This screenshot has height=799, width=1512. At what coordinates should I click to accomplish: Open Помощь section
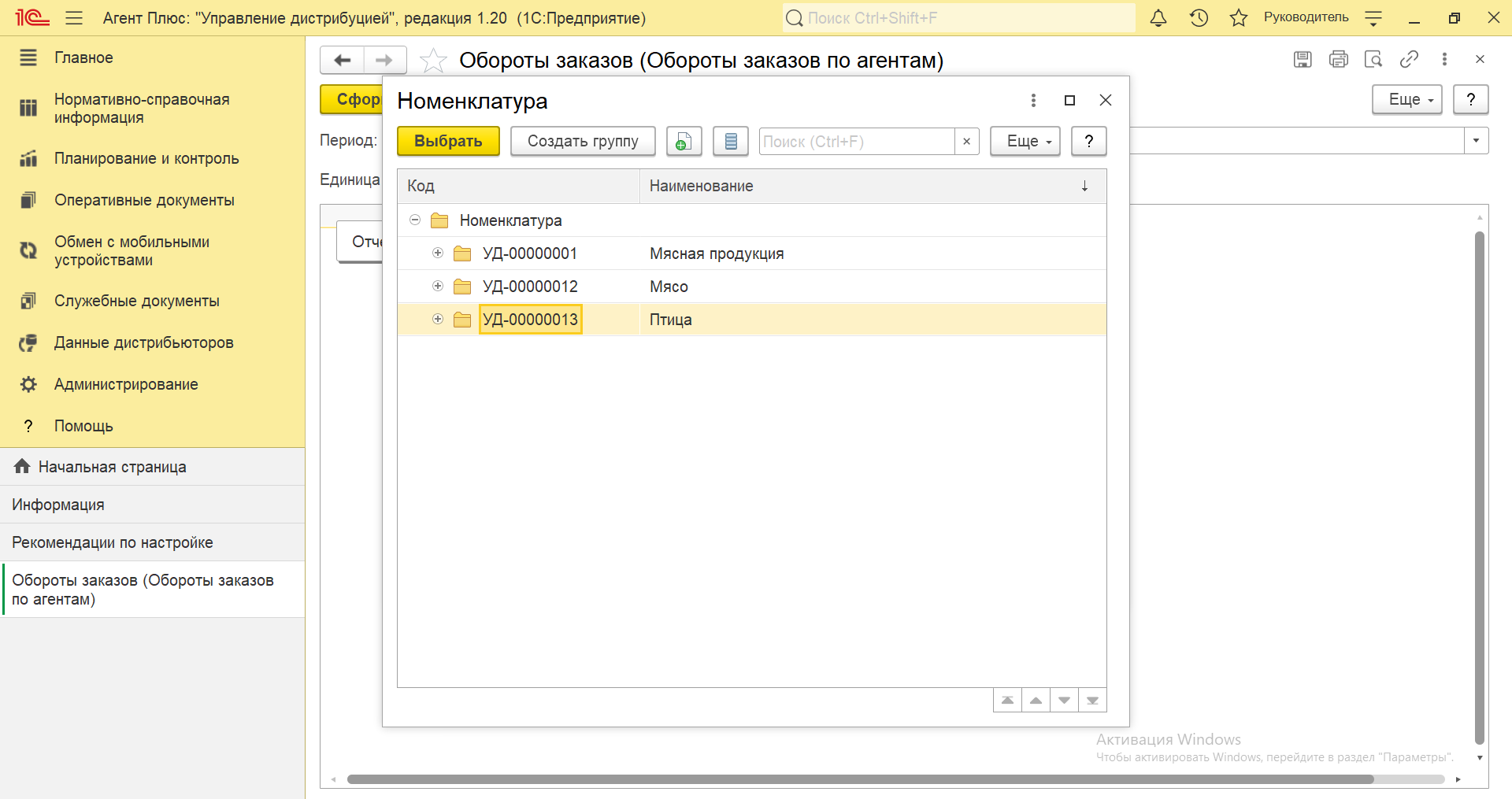(152, 426)
